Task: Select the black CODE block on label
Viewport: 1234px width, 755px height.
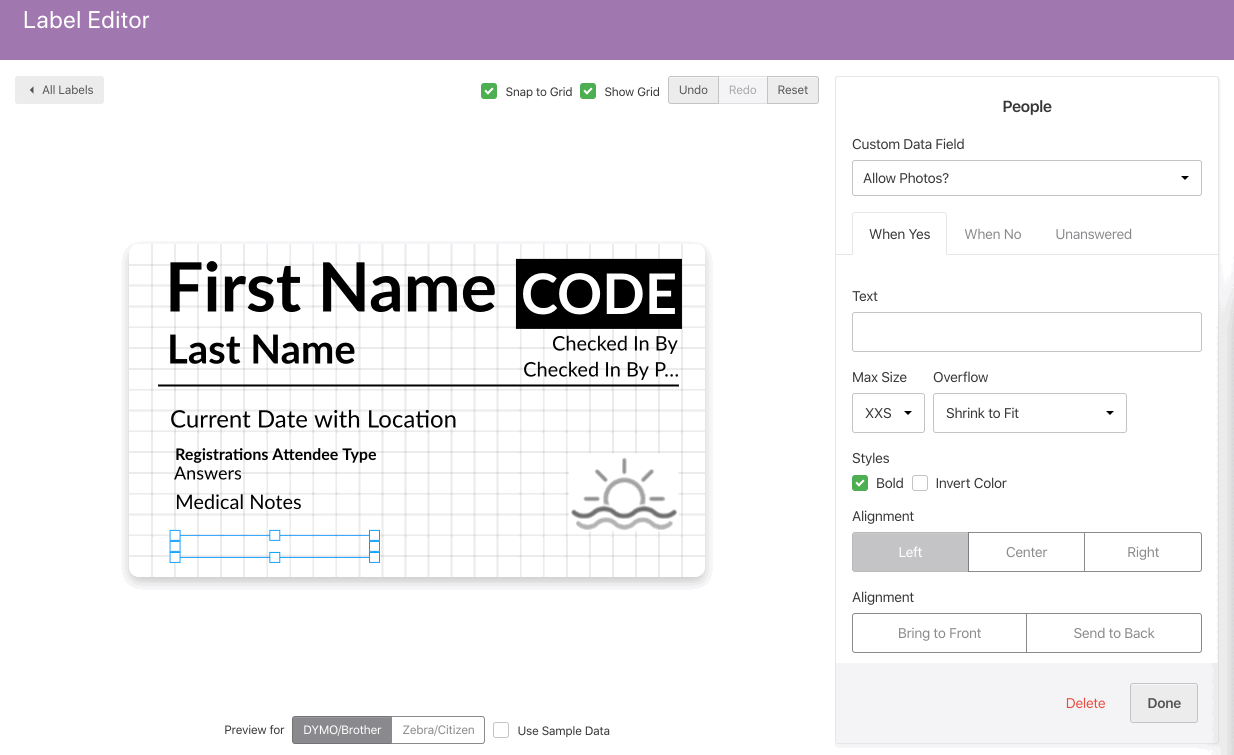Action: [x=599, y=294]
